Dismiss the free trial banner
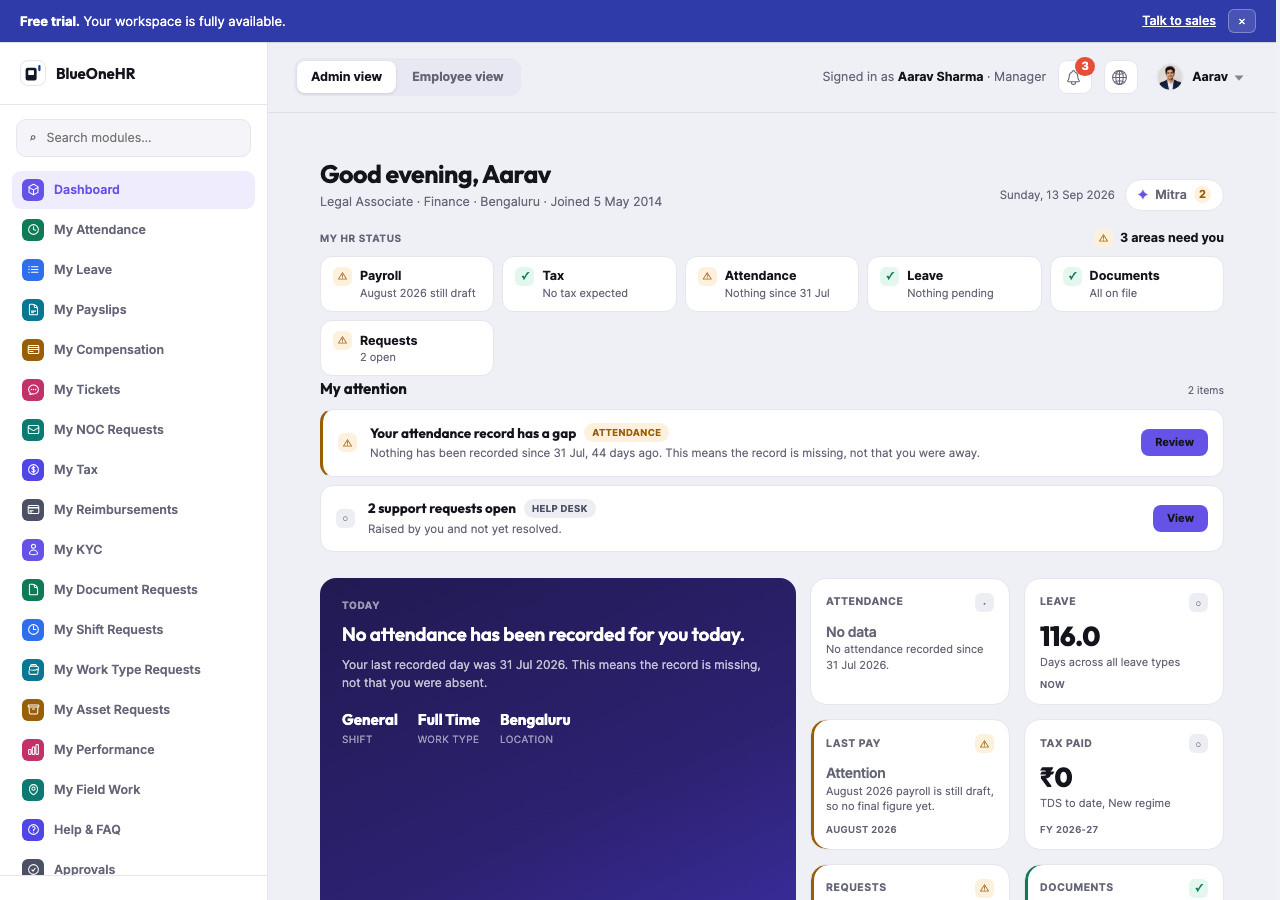Screen dimensions: 1280x900 (1241, 21)
